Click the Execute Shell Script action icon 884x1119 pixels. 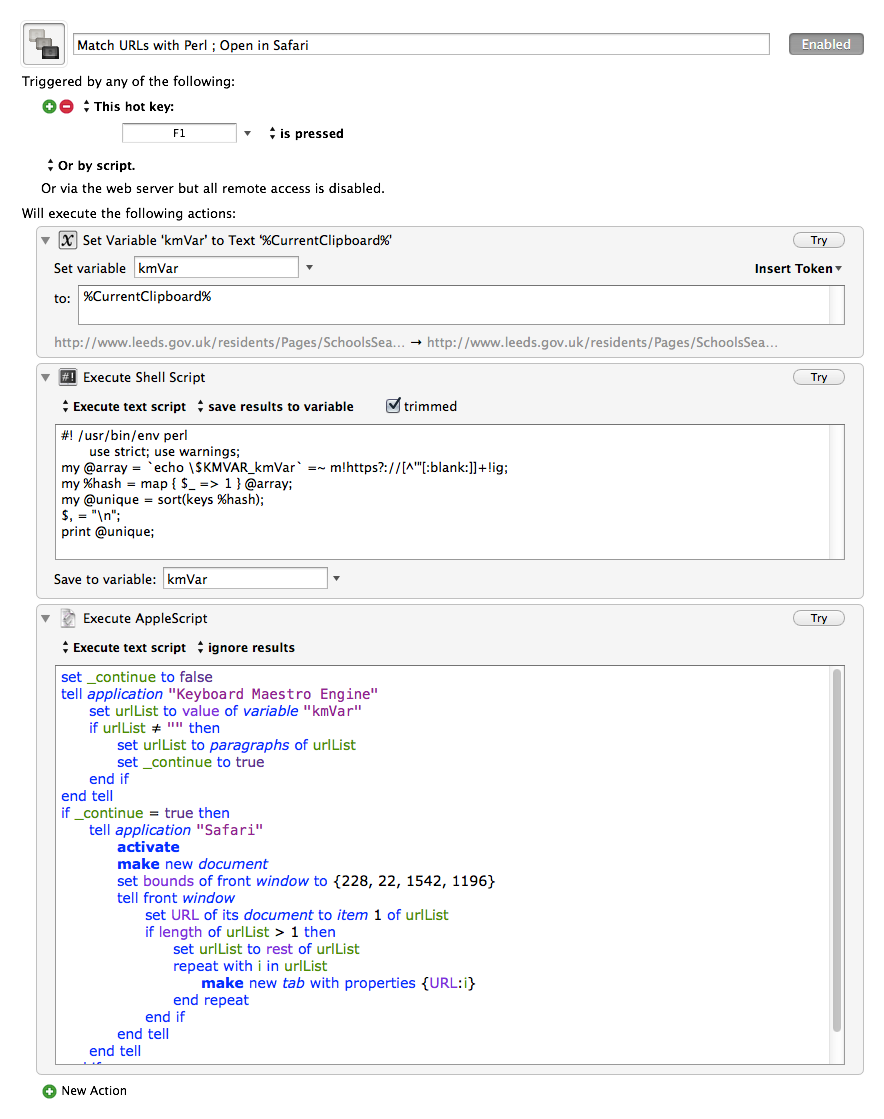[x=68, y=377]
